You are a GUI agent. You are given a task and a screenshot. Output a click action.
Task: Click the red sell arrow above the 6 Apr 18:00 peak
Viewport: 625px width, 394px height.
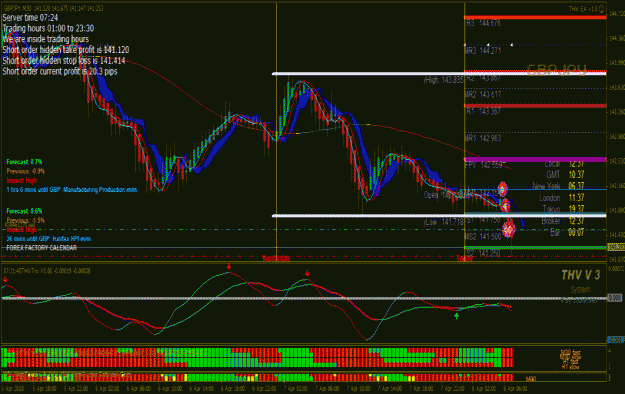pyautogui.click(x=229, y=266)
